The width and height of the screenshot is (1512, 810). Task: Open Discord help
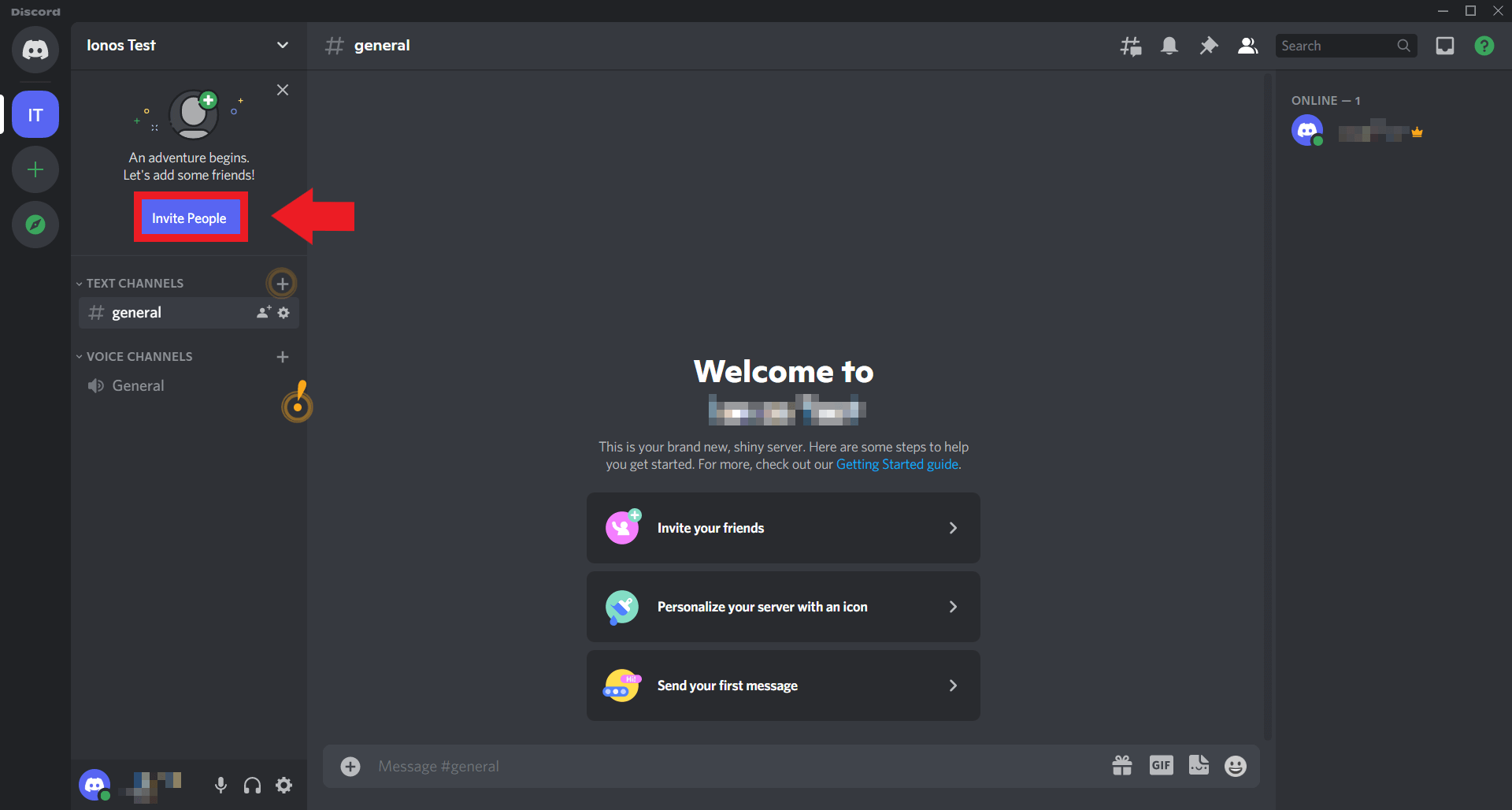(1484, 45)
